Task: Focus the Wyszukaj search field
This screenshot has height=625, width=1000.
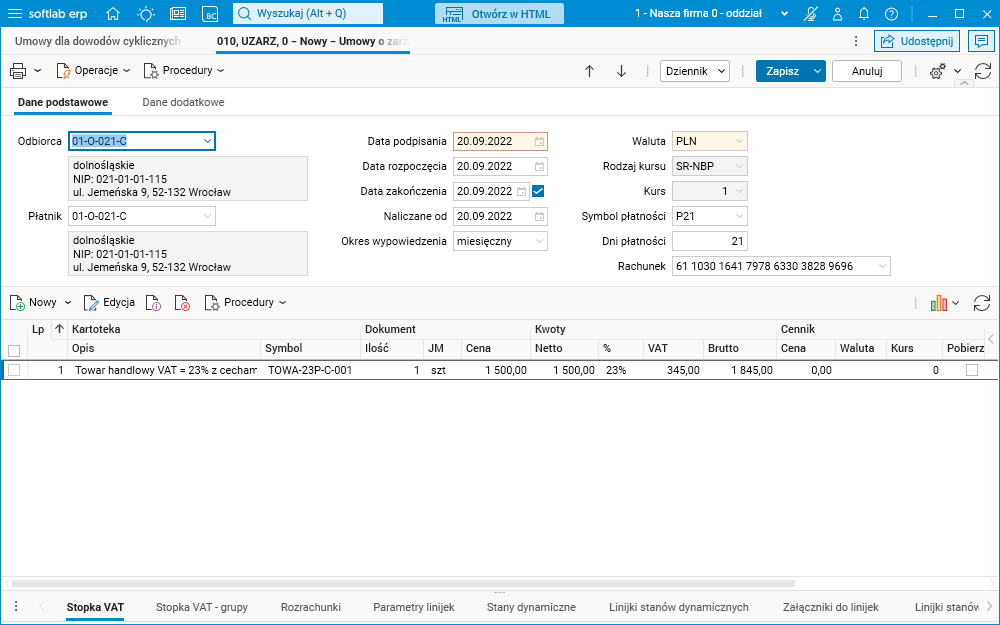Action: pos(308,13)
